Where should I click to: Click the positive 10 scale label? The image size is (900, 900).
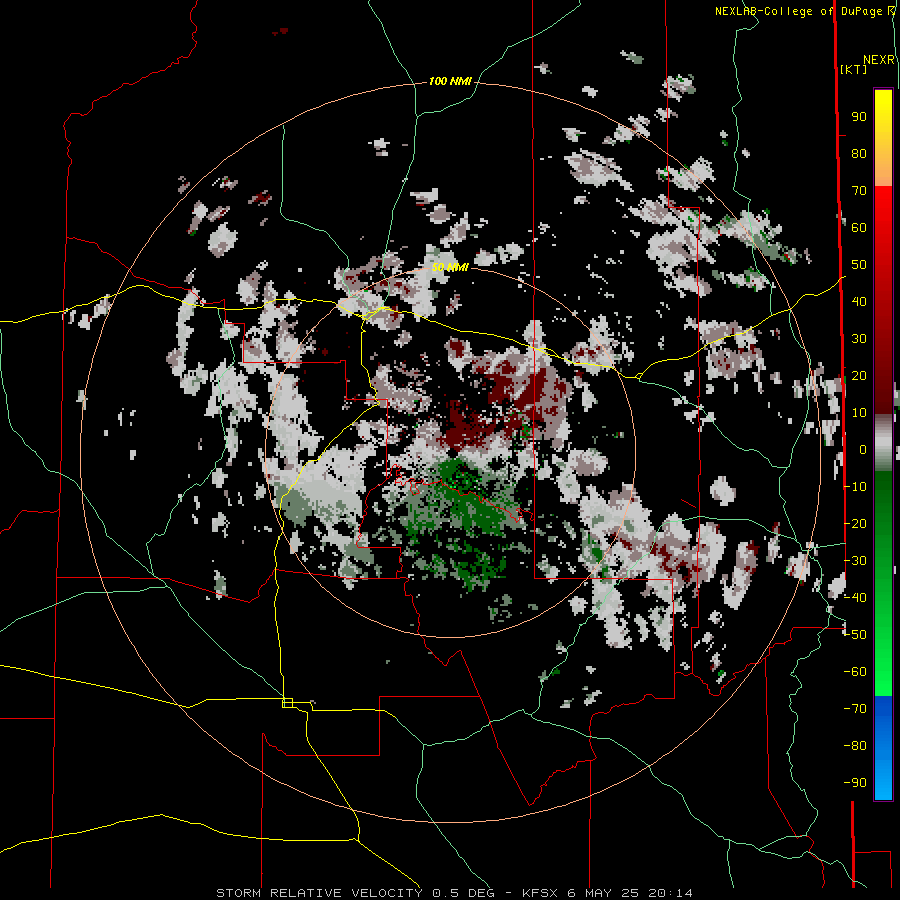tap(859, 413)
